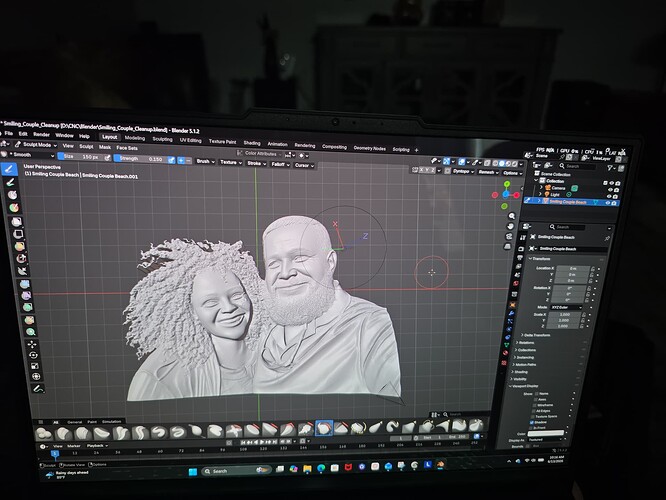Open the Render menu

tap(41, 135)
